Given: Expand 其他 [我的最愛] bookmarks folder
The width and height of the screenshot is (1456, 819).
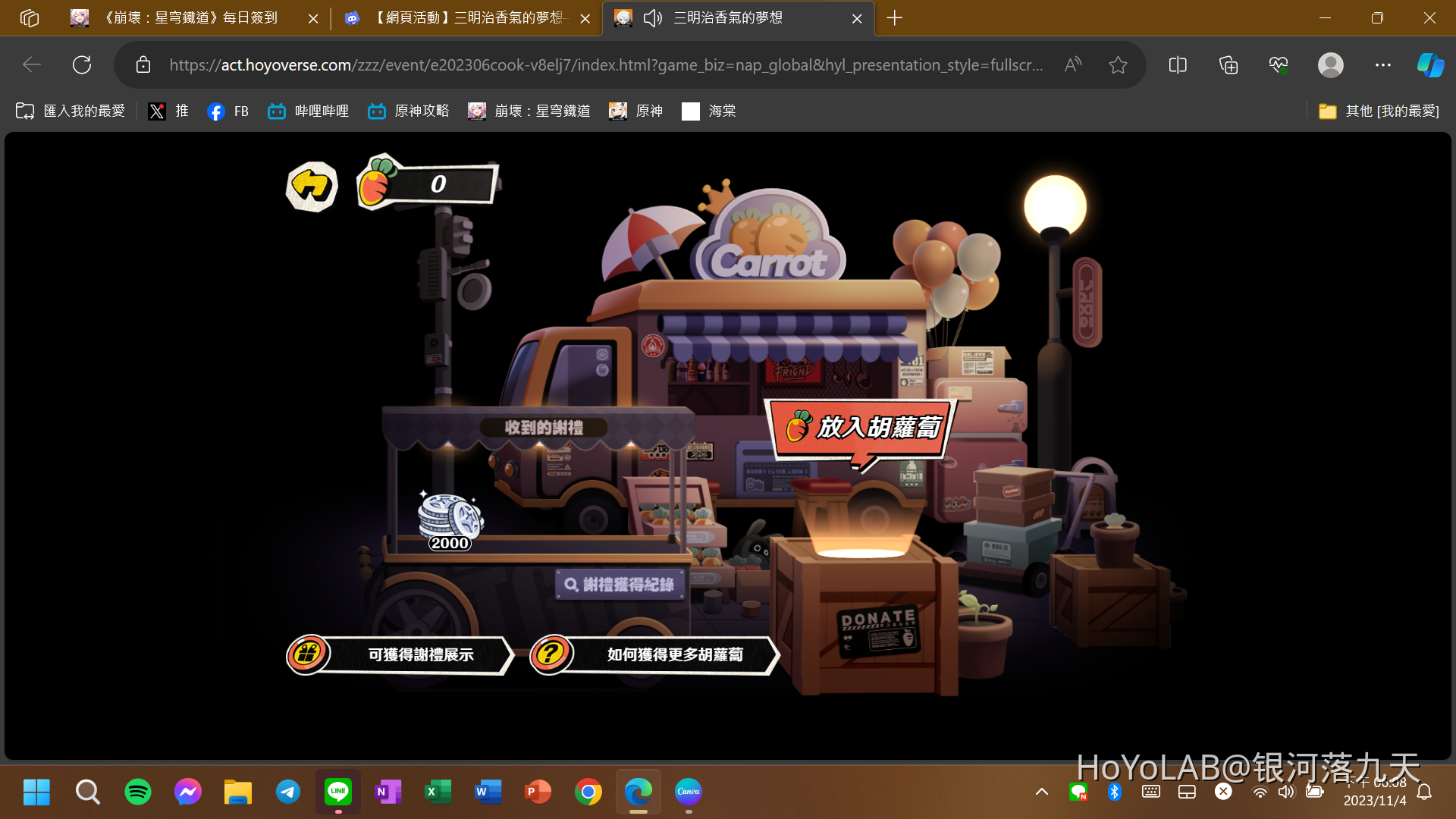Looking at the screenshot, I should pos(1379,111).
